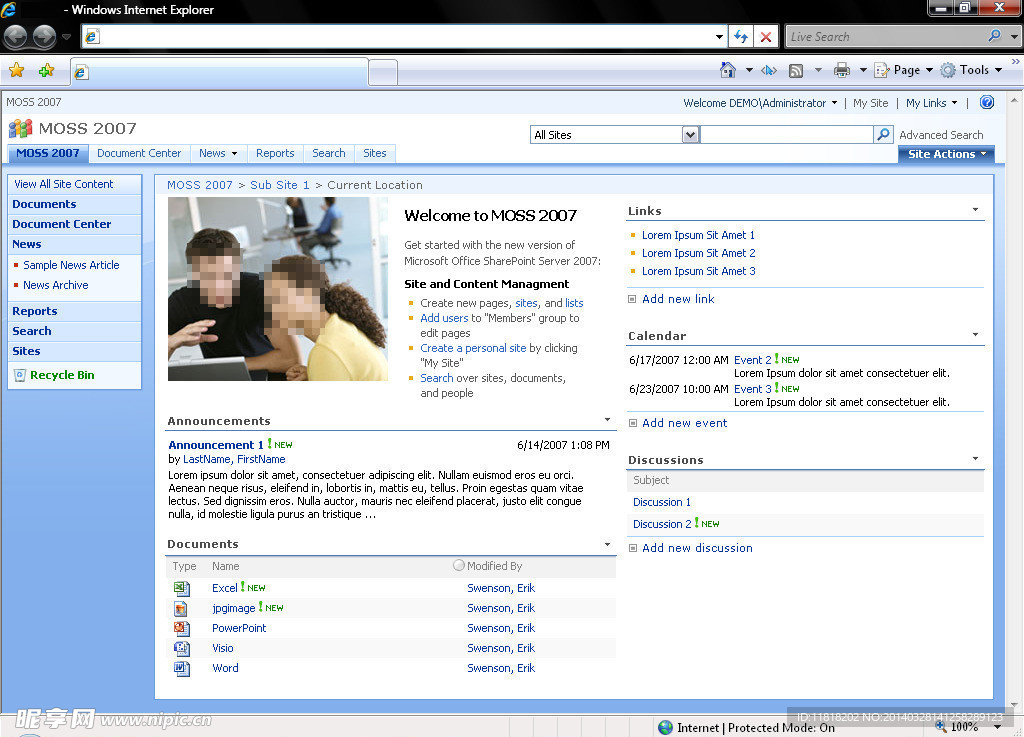The width and height of the screenshot is (1024, 737).
Task: Expand the Documents web part menu arrow
Action: point(607,544)
